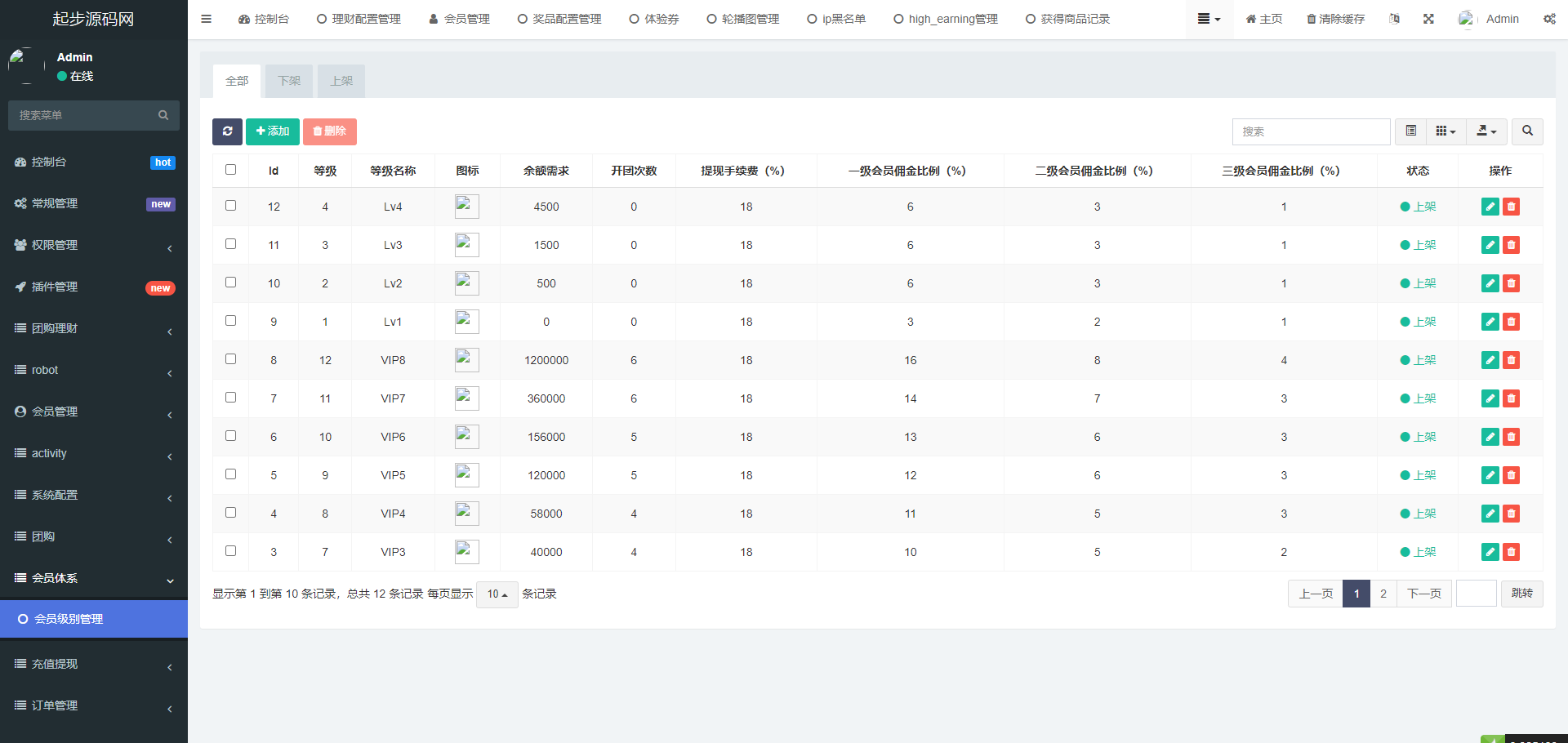Go to page 2 of the records

1383,594
